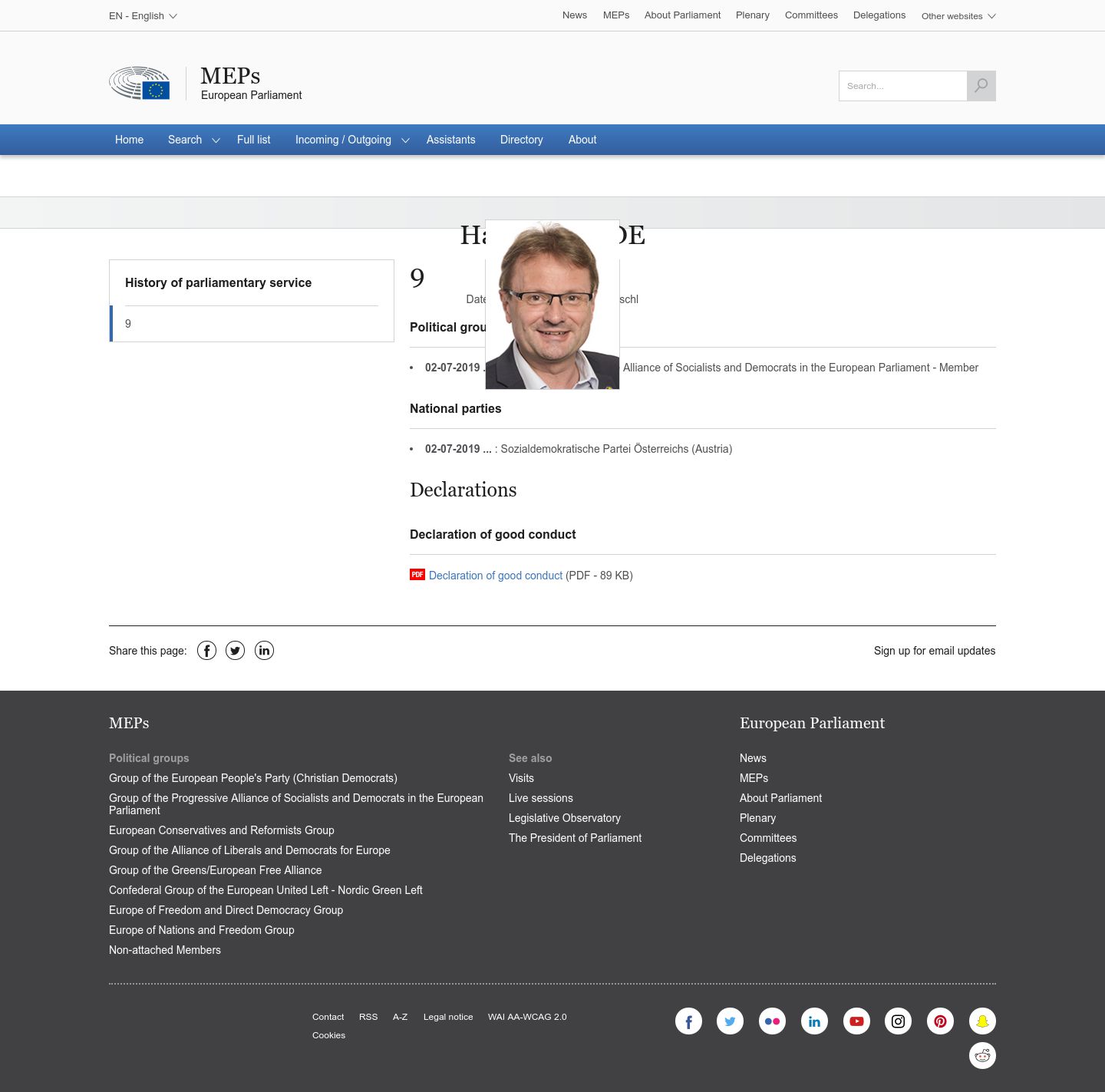The width and height of the screenshot is (1105, 1092).
Task: Click footer Contact link
Action: (328, 1017)
